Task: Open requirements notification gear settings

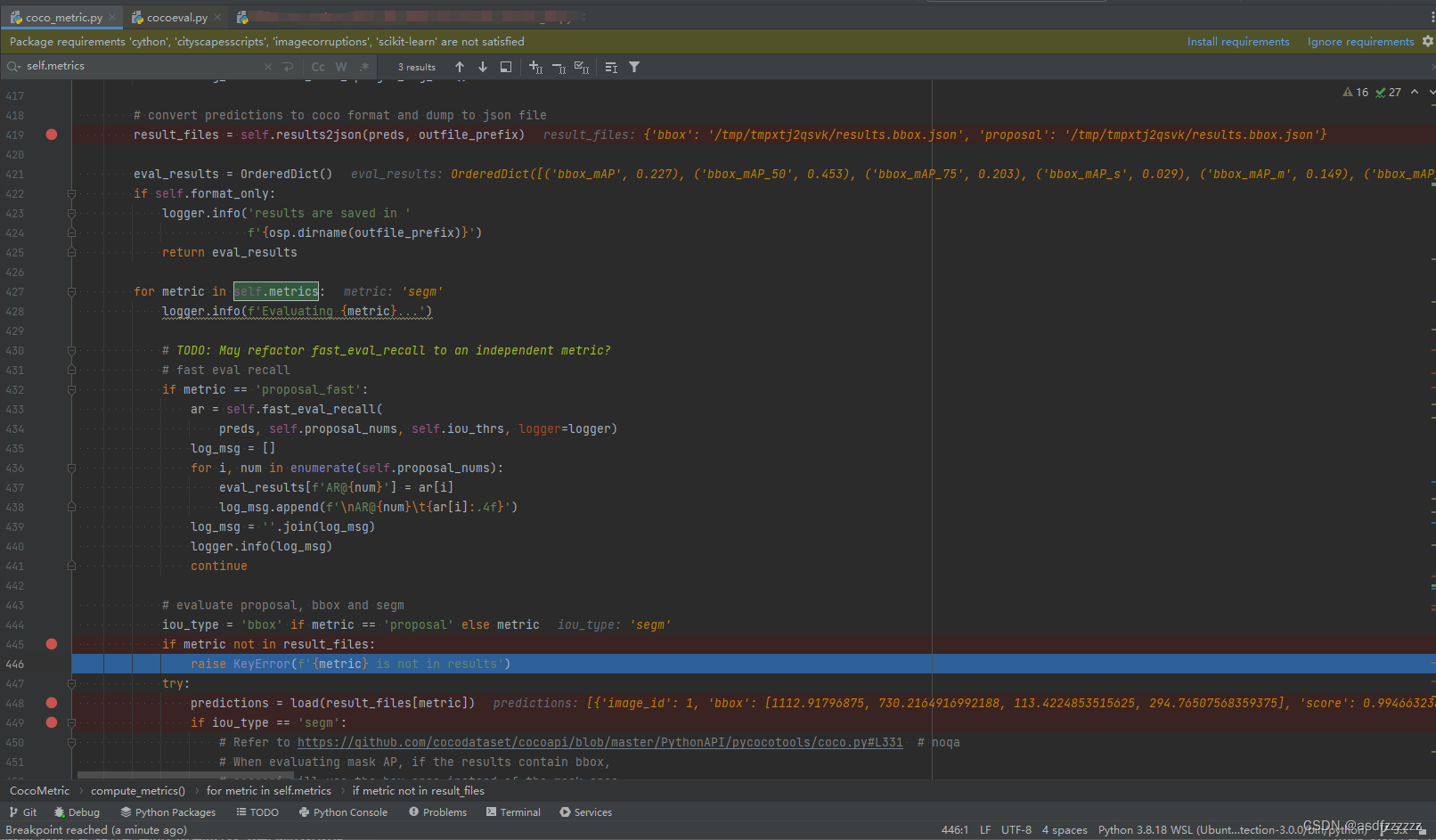Action: [x=1428, y=41]
